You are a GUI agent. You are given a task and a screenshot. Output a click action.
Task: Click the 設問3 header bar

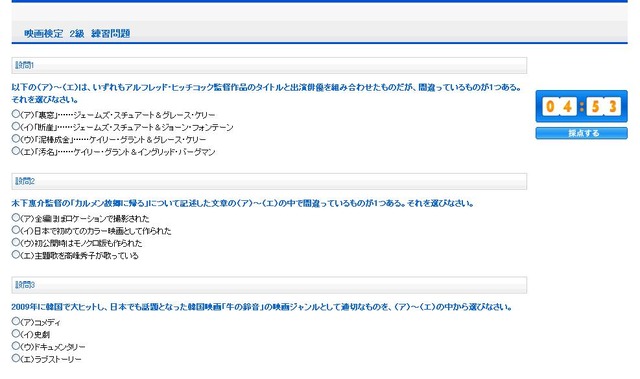click(269, 285)
